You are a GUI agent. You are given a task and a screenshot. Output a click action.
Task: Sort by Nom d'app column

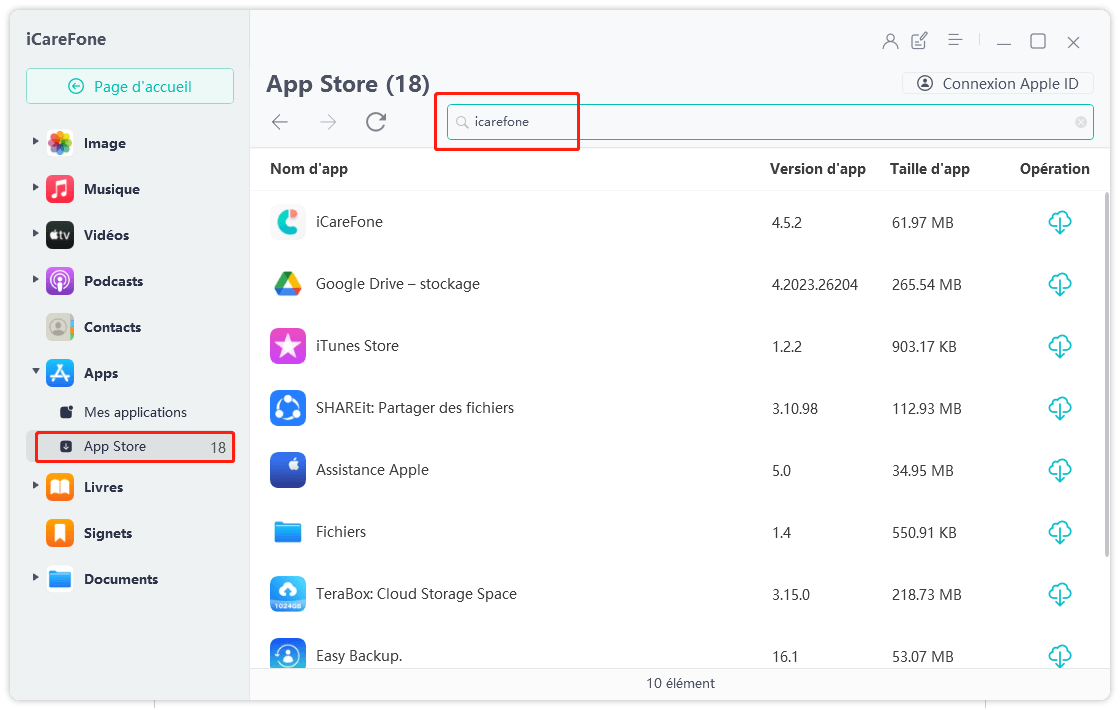(309, 169)
